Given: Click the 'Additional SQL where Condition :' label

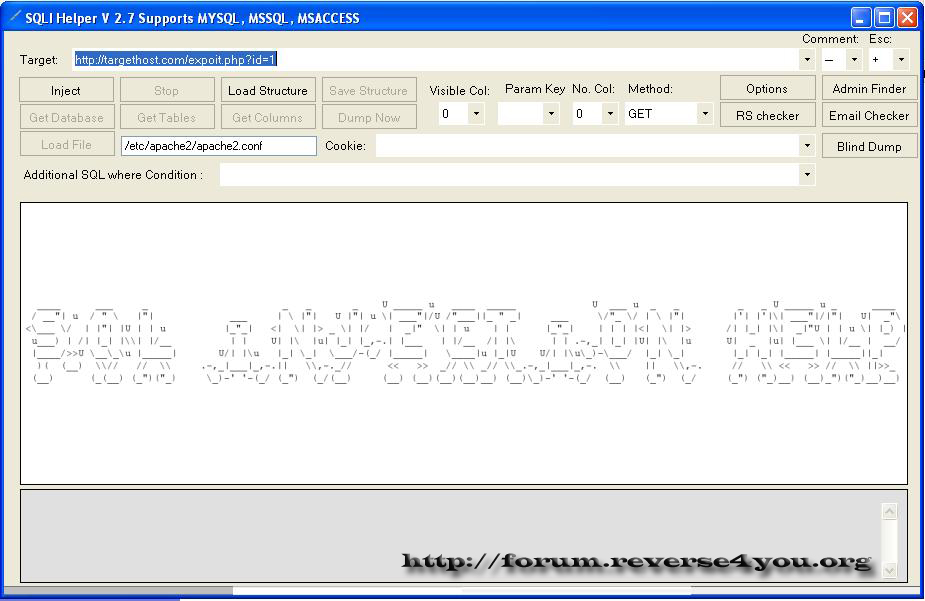Looking at the screenshot, I should [113, 175].
